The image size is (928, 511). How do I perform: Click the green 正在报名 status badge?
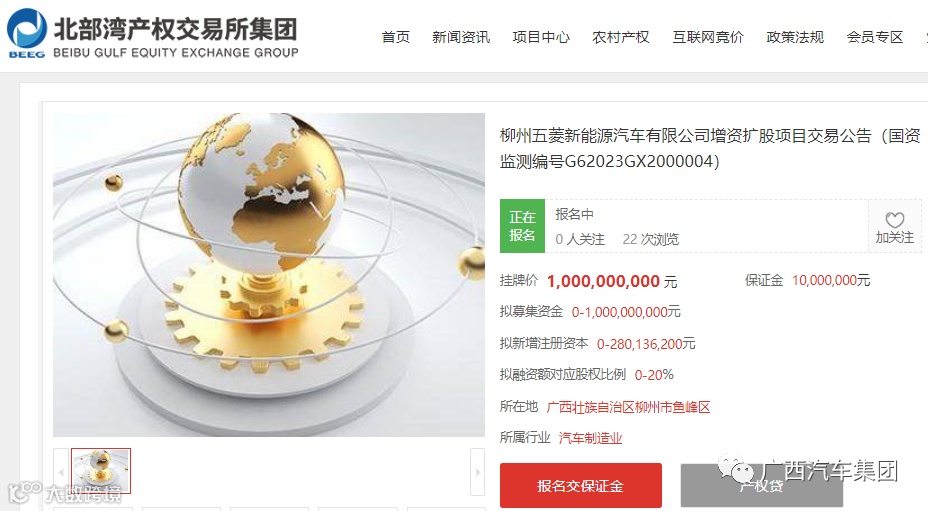[522, 226]
